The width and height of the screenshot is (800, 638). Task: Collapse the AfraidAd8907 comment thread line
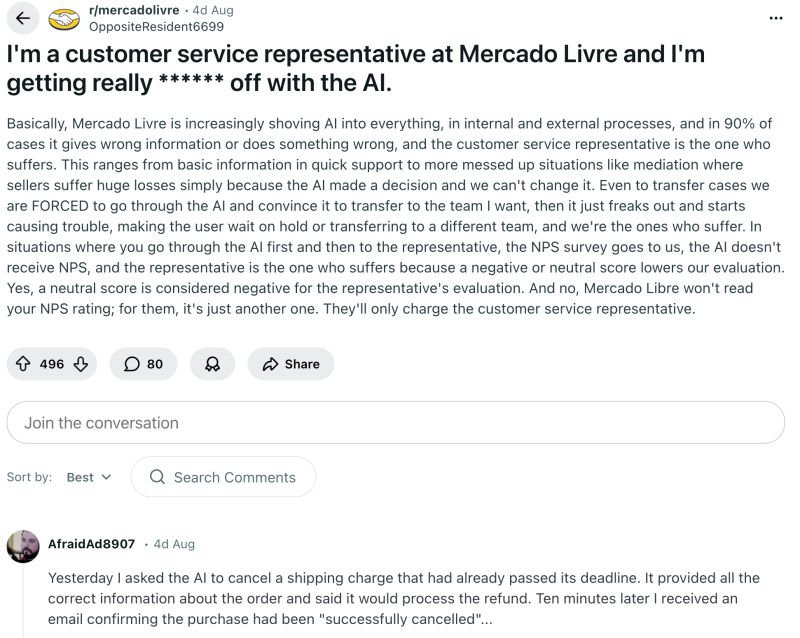[x=23, y=601]
